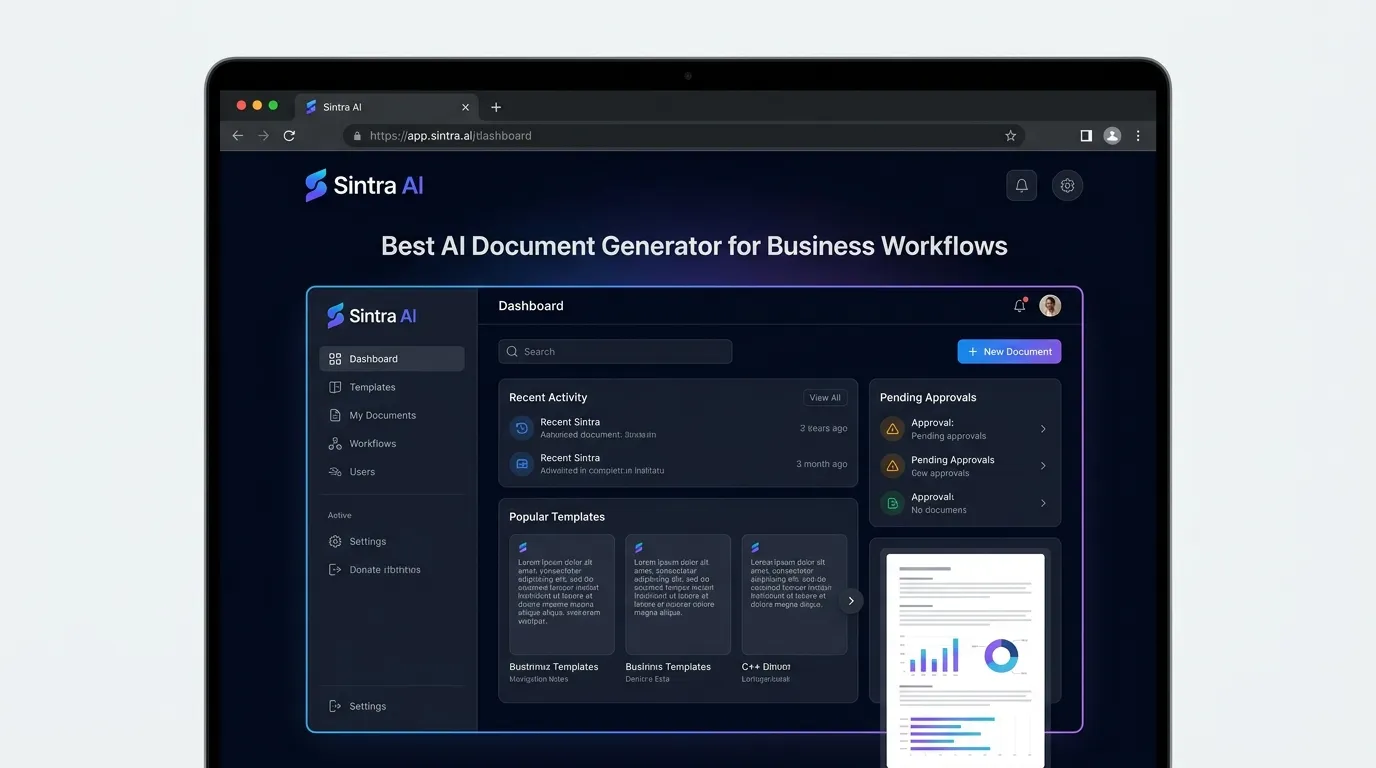The width and height of the screenshot is (1376, 768).
Task: Click the warning icon beside Gew approvals
Action: 892,466
